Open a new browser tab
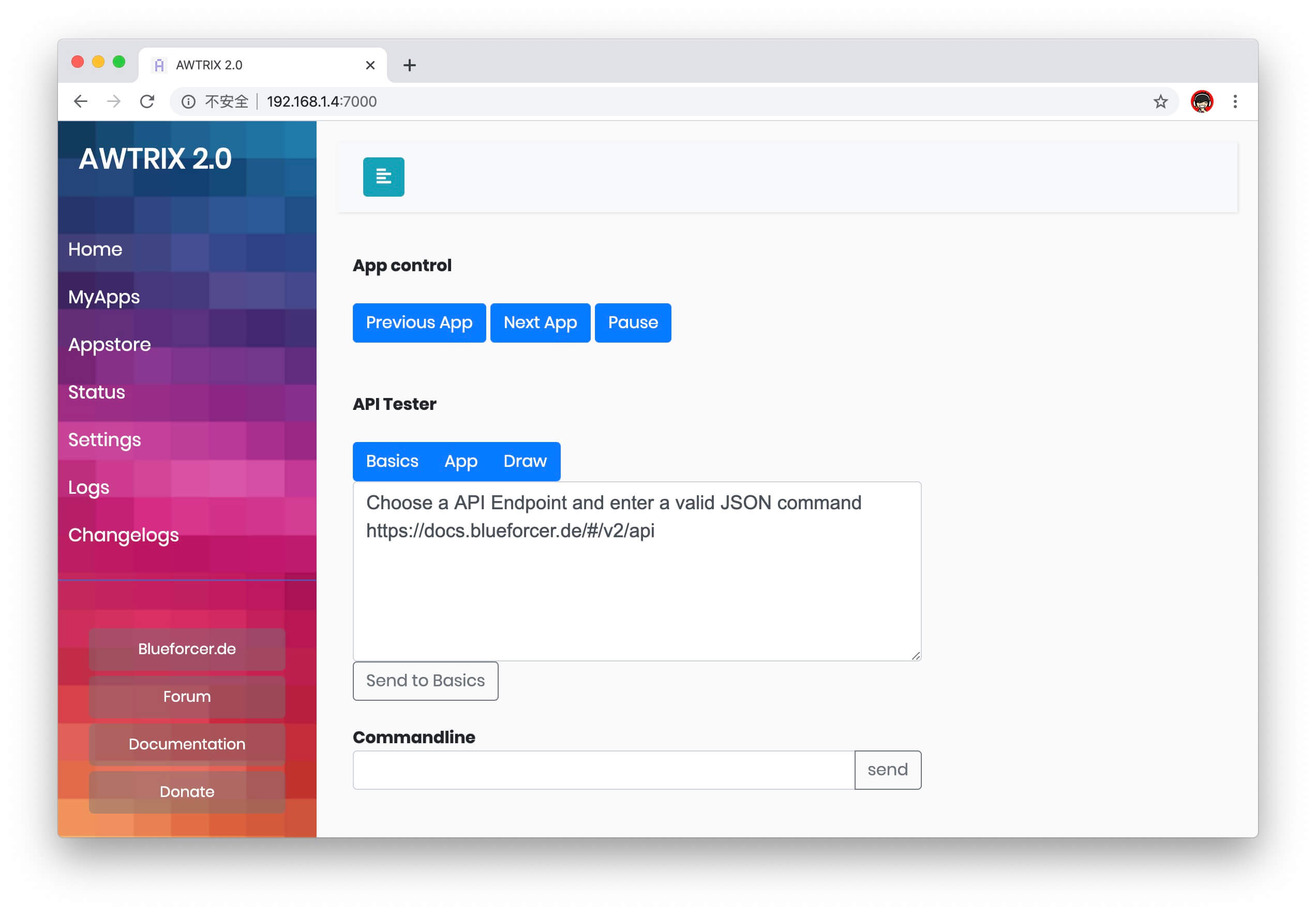Screen dimensions: 1316x914 409,65
